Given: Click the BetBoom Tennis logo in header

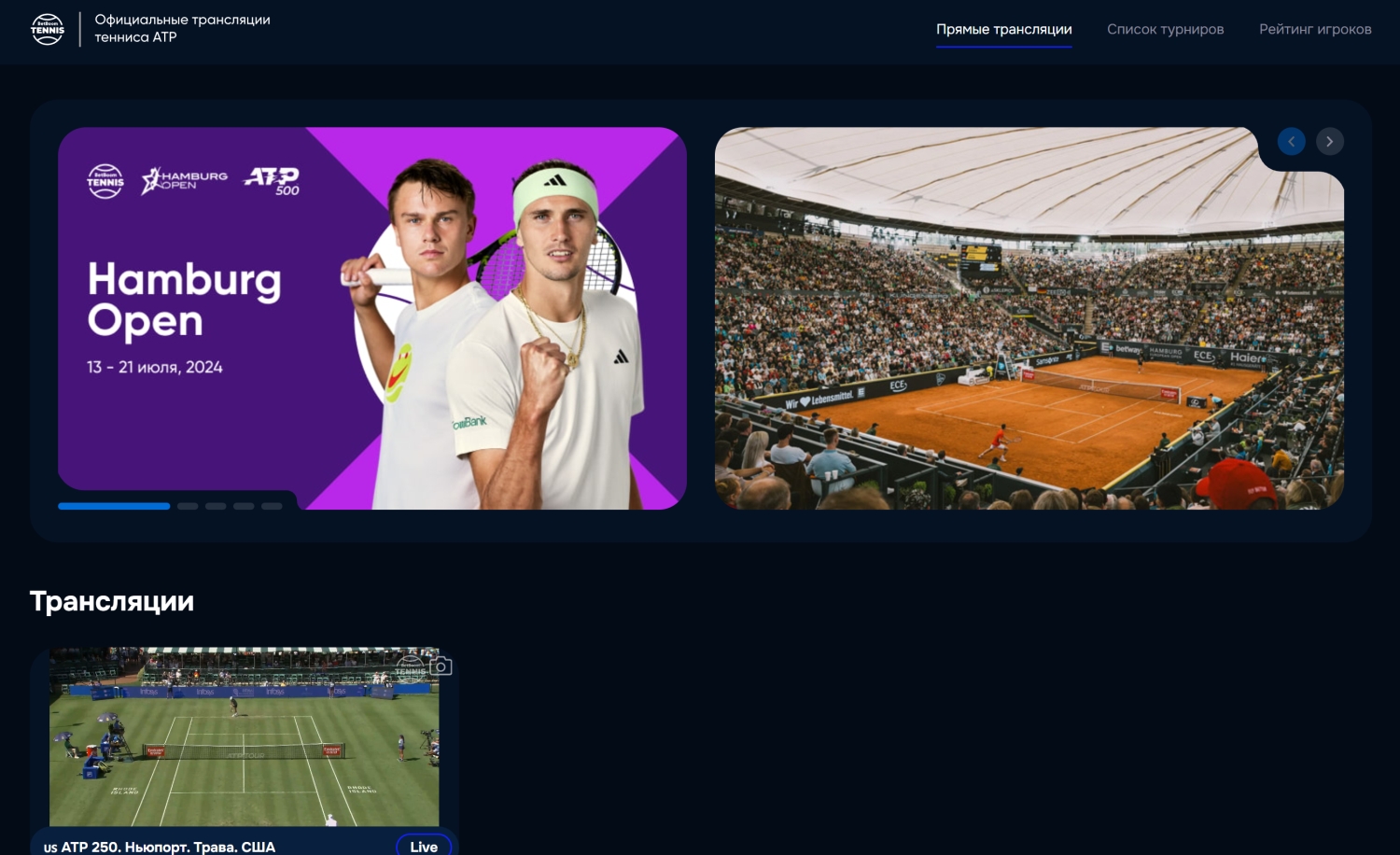Looking at the screenshot, I should point(48,29).
